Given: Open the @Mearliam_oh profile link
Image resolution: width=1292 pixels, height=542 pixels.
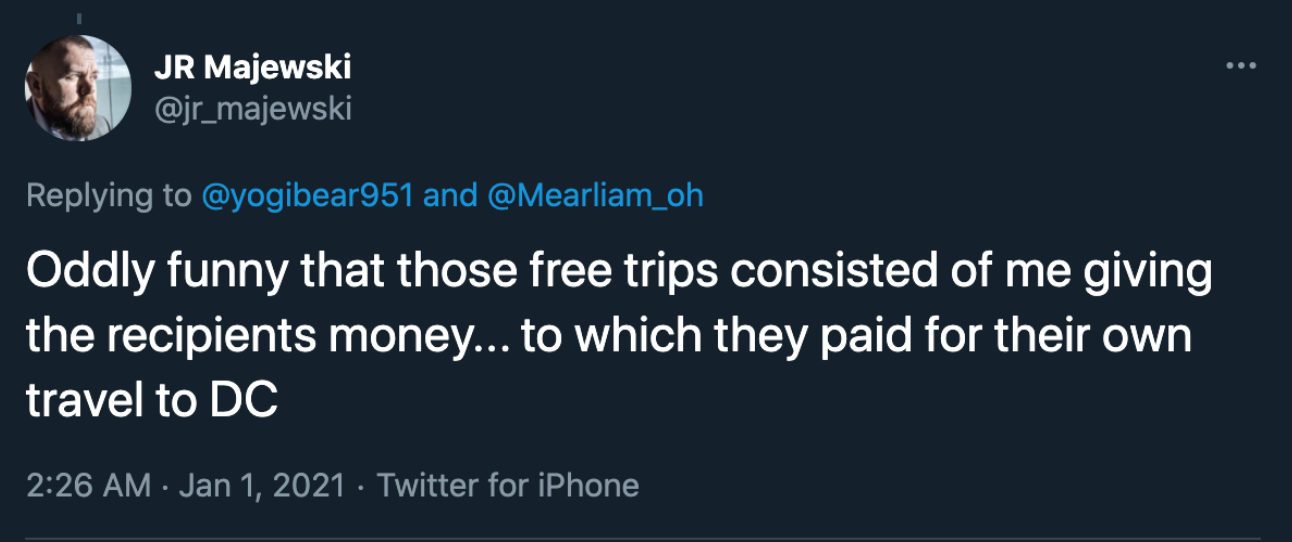Looking at the screenshot, I should tap(596, 196).
